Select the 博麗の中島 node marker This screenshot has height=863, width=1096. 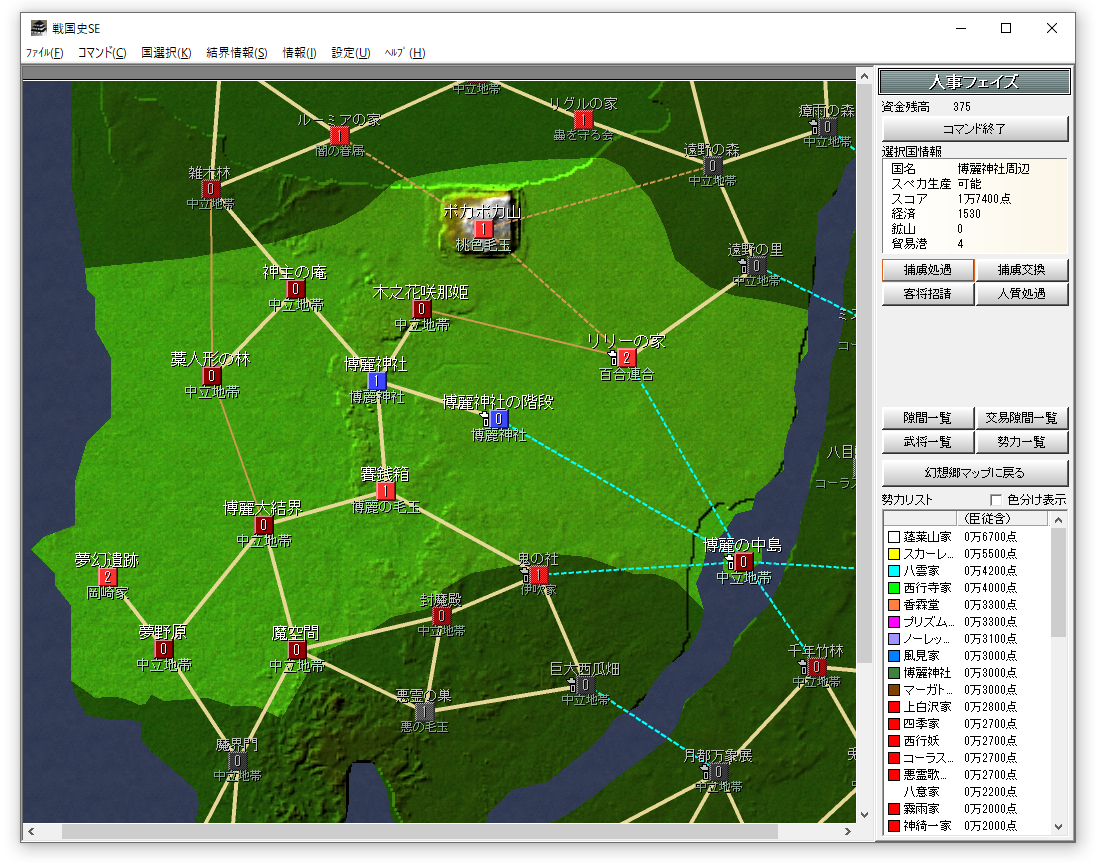pos(743,562)
